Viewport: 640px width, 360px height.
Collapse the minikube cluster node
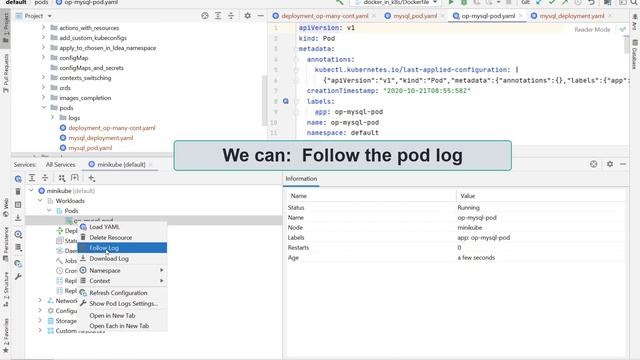tap(31, 191)
